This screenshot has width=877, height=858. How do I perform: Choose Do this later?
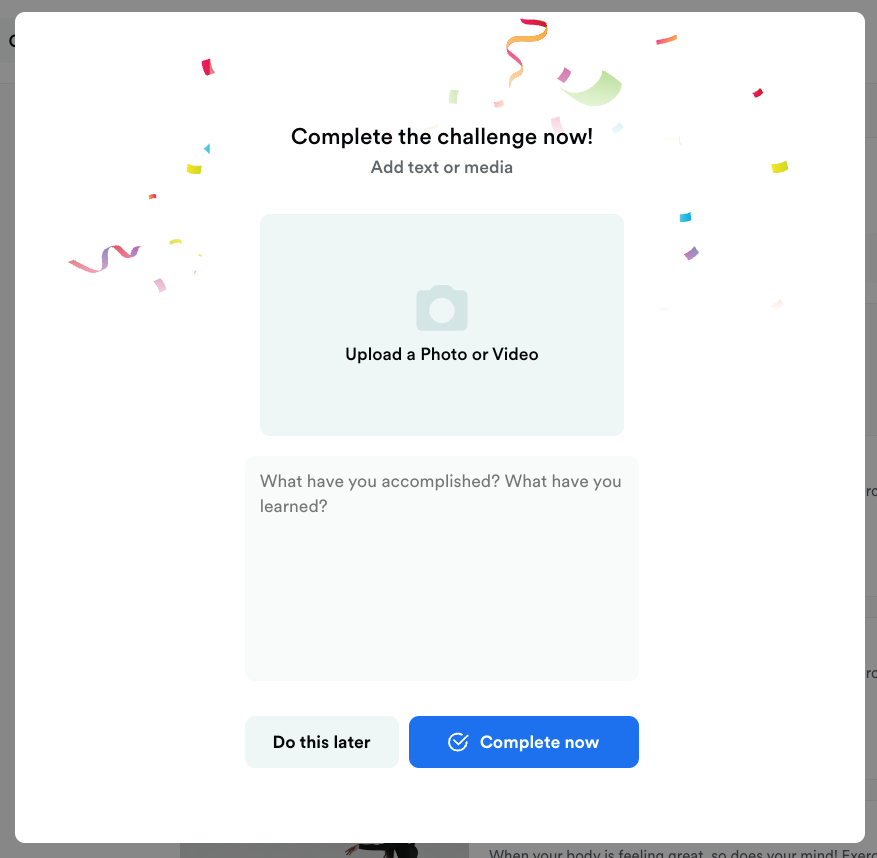(x=322, y=742)
